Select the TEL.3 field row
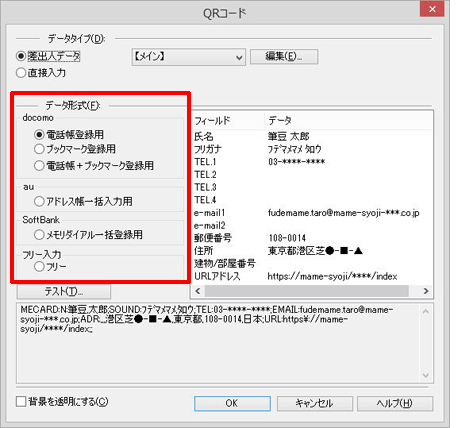This screenshot has height=428, width=470. [312, 187]
